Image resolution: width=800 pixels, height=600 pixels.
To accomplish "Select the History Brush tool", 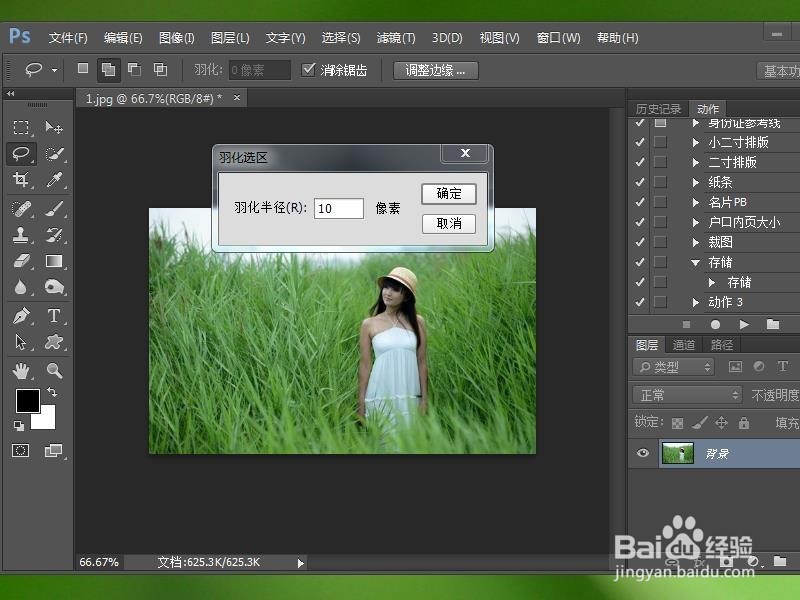I will point(54,235).
